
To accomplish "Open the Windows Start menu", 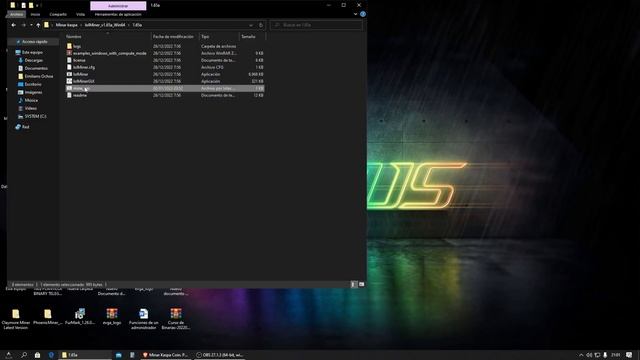I will [8, 355].
